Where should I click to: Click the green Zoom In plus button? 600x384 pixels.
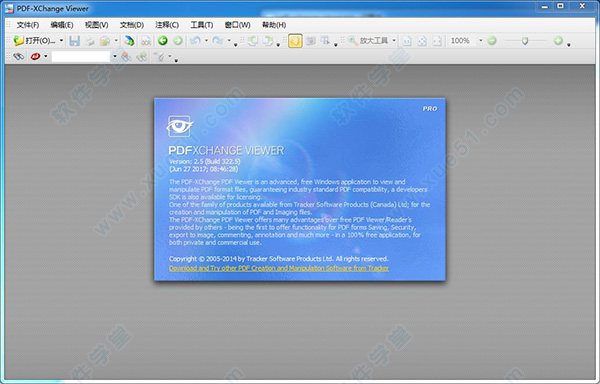[x=558, y=41]
